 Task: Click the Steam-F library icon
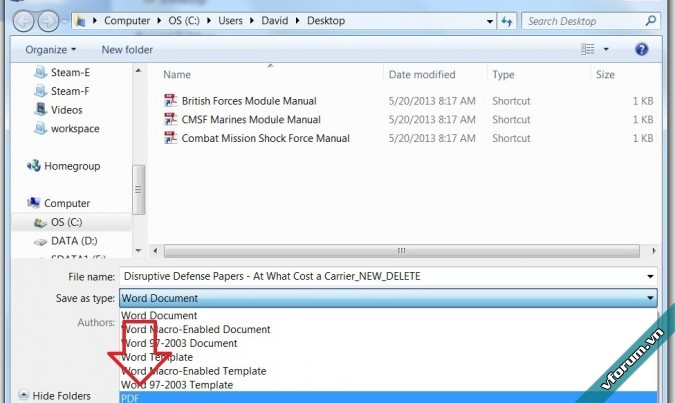(40, 91)
